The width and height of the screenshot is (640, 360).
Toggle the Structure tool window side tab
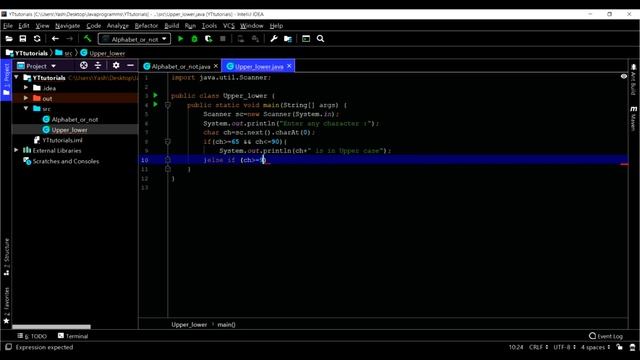6,257
